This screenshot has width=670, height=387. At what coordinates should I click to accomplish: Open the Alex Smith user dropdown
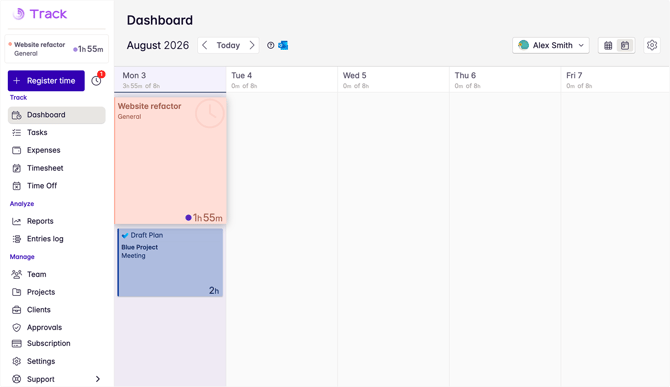[x=551, y=45]
